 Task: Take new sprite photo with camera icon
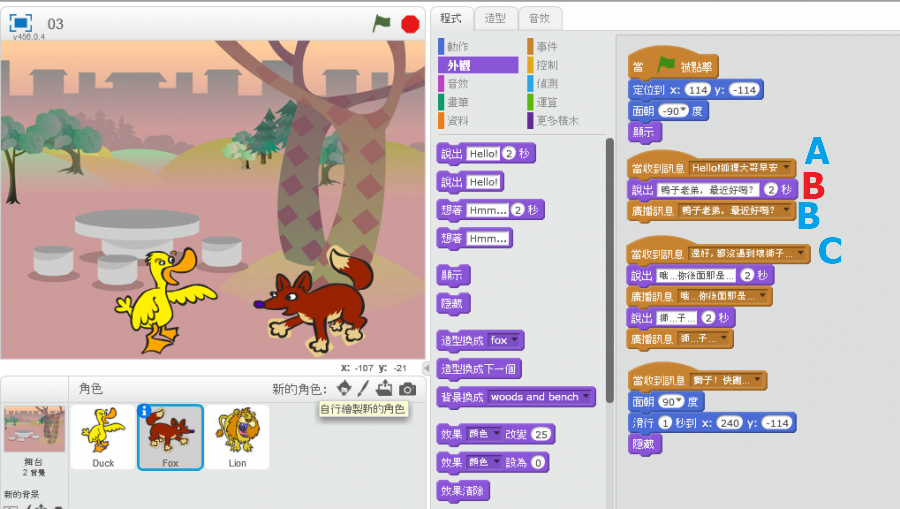407,388
